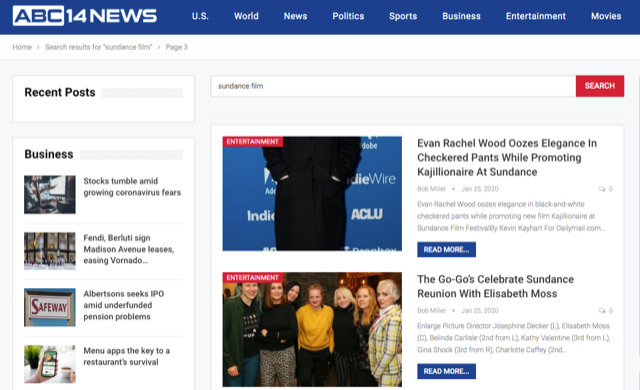Click author Bob Miller on The Go-Go's article
The height and width of the screenshot is (390, 640).
click(x=431, y=310)
